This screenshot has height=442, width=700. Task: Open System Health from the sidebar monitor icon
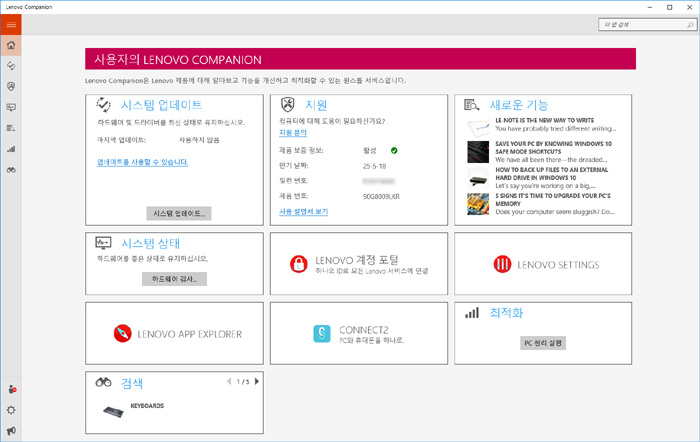tap(11, 107)
